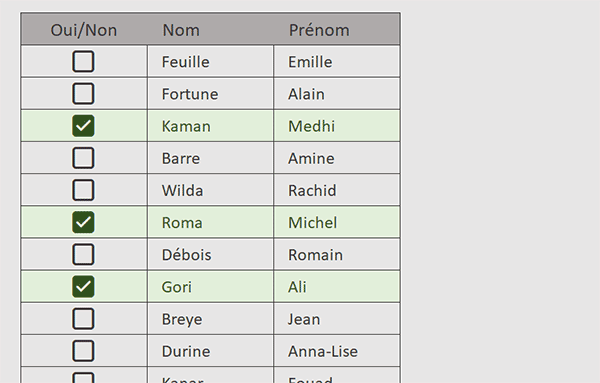Select the Kaman name cell
This screenshot has width=600, height=383.
pyautogui.click(x=210, y=126)
